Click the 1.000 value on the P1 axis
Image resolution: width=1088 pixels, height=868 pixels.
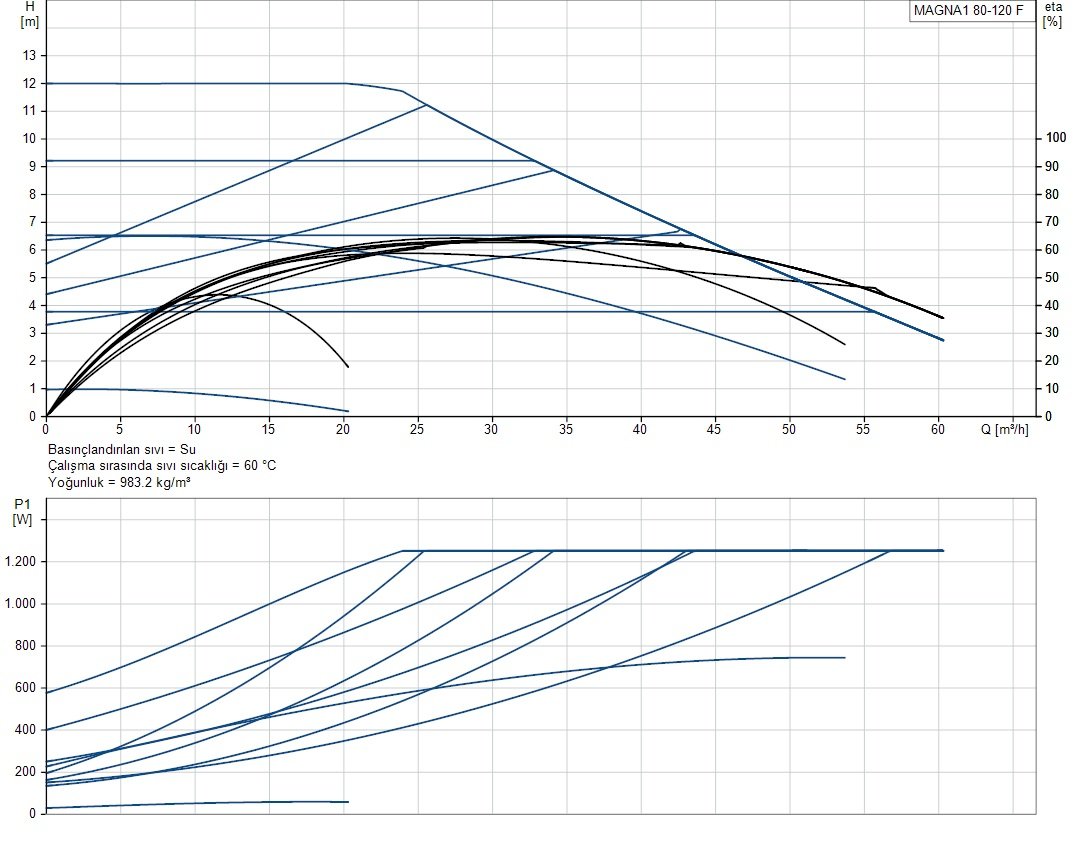coord(20,604)
